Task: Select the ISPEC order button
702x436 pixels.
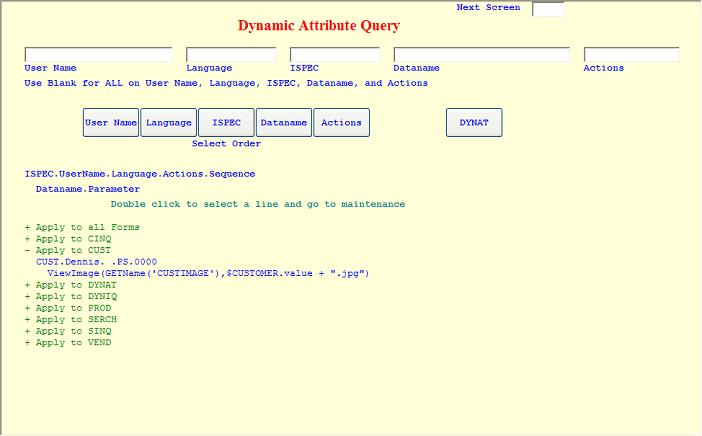Action: (x=226, y=122)
